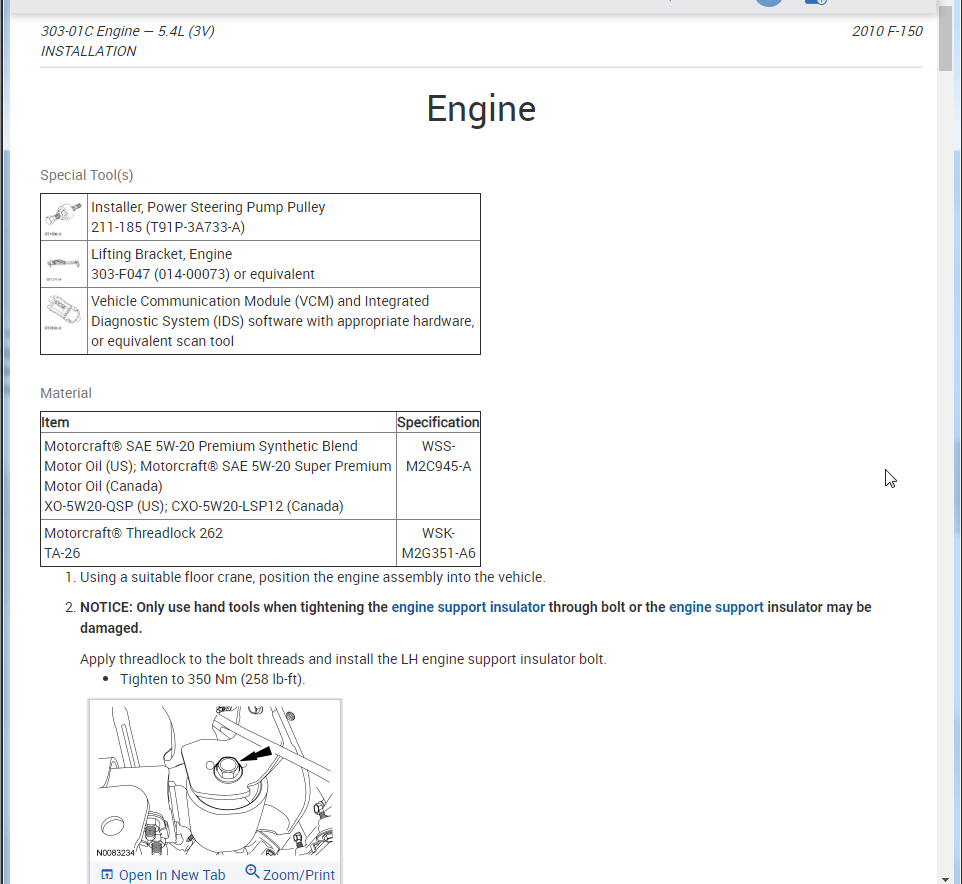Click the scrollbar down arrow
The image size is (962, 884).
click(x=945, y=878)
